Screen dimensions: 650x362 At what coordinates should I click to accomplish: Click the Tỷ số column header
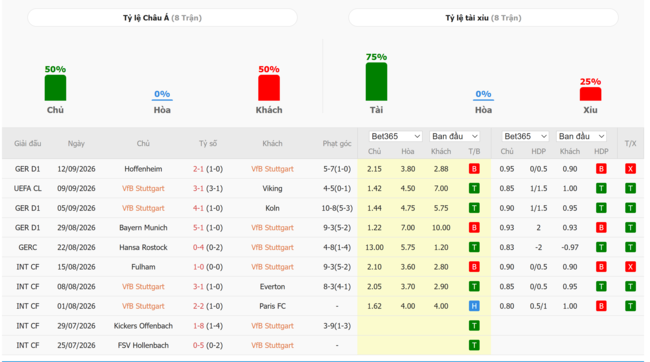[x=208, y=143]
